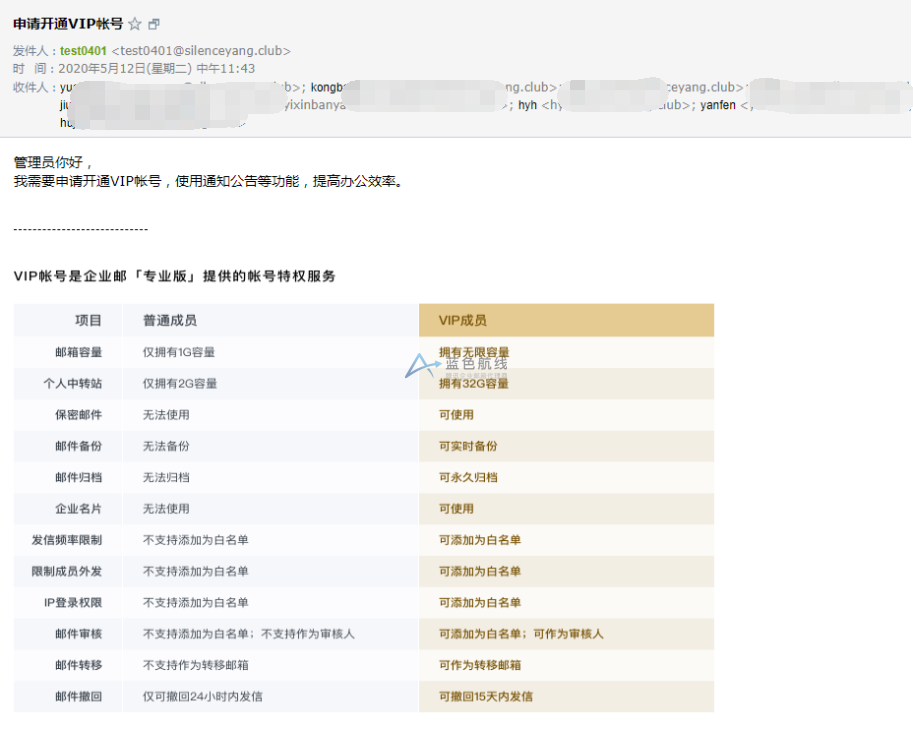Click the 项目 column header
Screen dimensions: 913x733
[89, 320]
